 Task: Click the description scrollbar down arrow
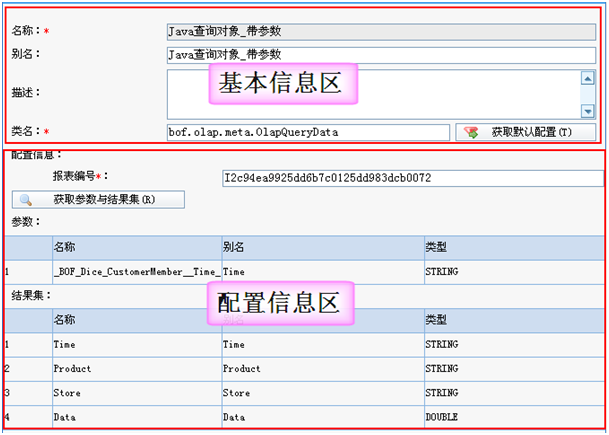pyautogui.click(x=588, y=111)
